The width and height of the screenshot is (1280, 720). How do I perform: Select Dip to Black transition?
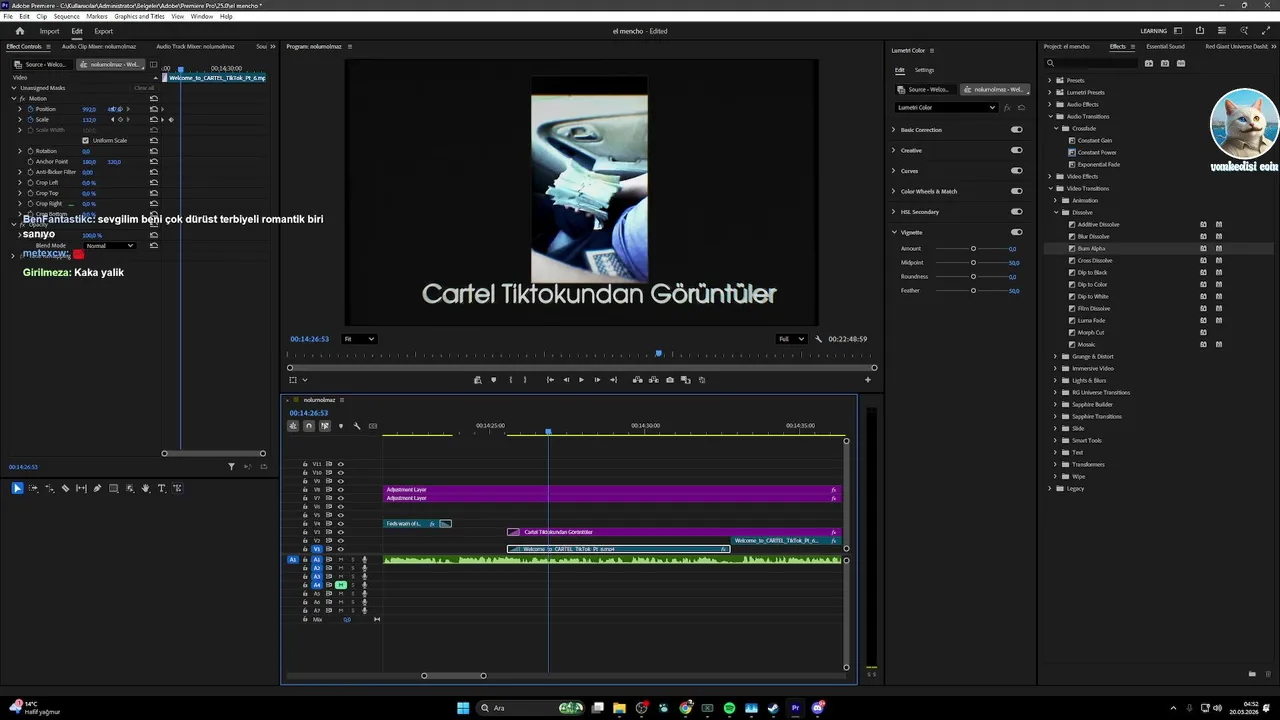pos(1092,272)
